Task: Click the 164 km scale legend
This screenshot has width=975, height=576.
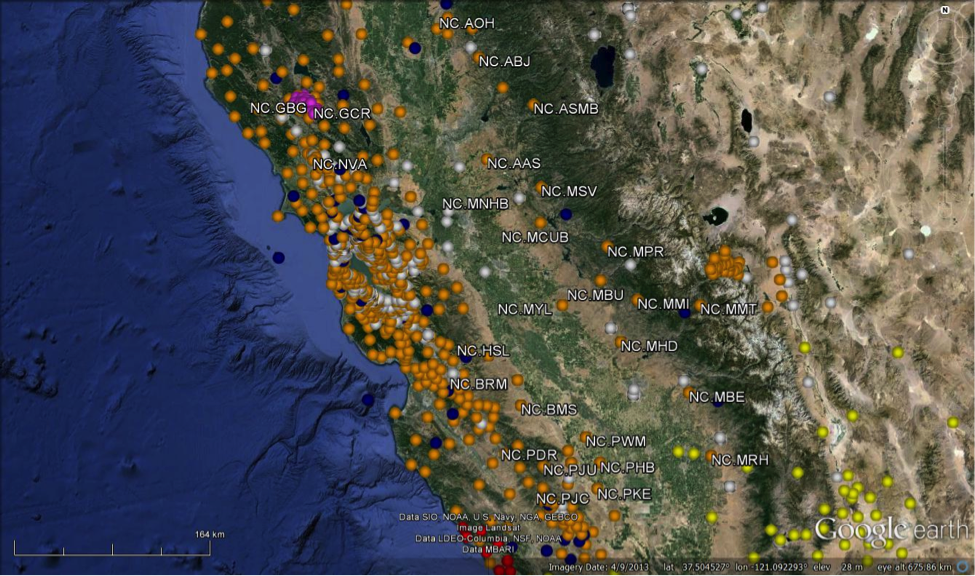Action: [x=112, y=544]
